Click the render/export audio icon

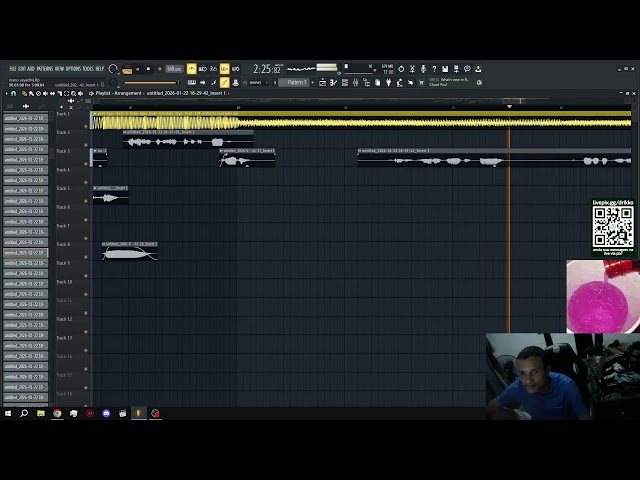[x=456, y=69]
